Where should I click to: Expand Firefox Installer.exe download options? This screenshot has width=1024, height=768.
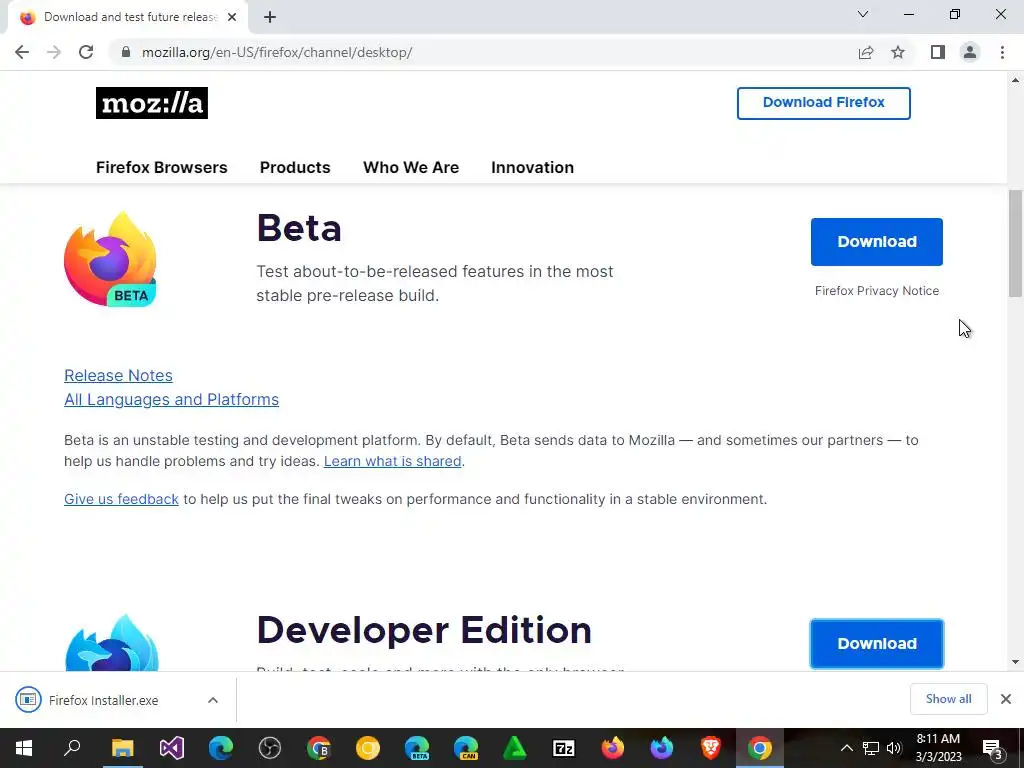pos(213,700)
